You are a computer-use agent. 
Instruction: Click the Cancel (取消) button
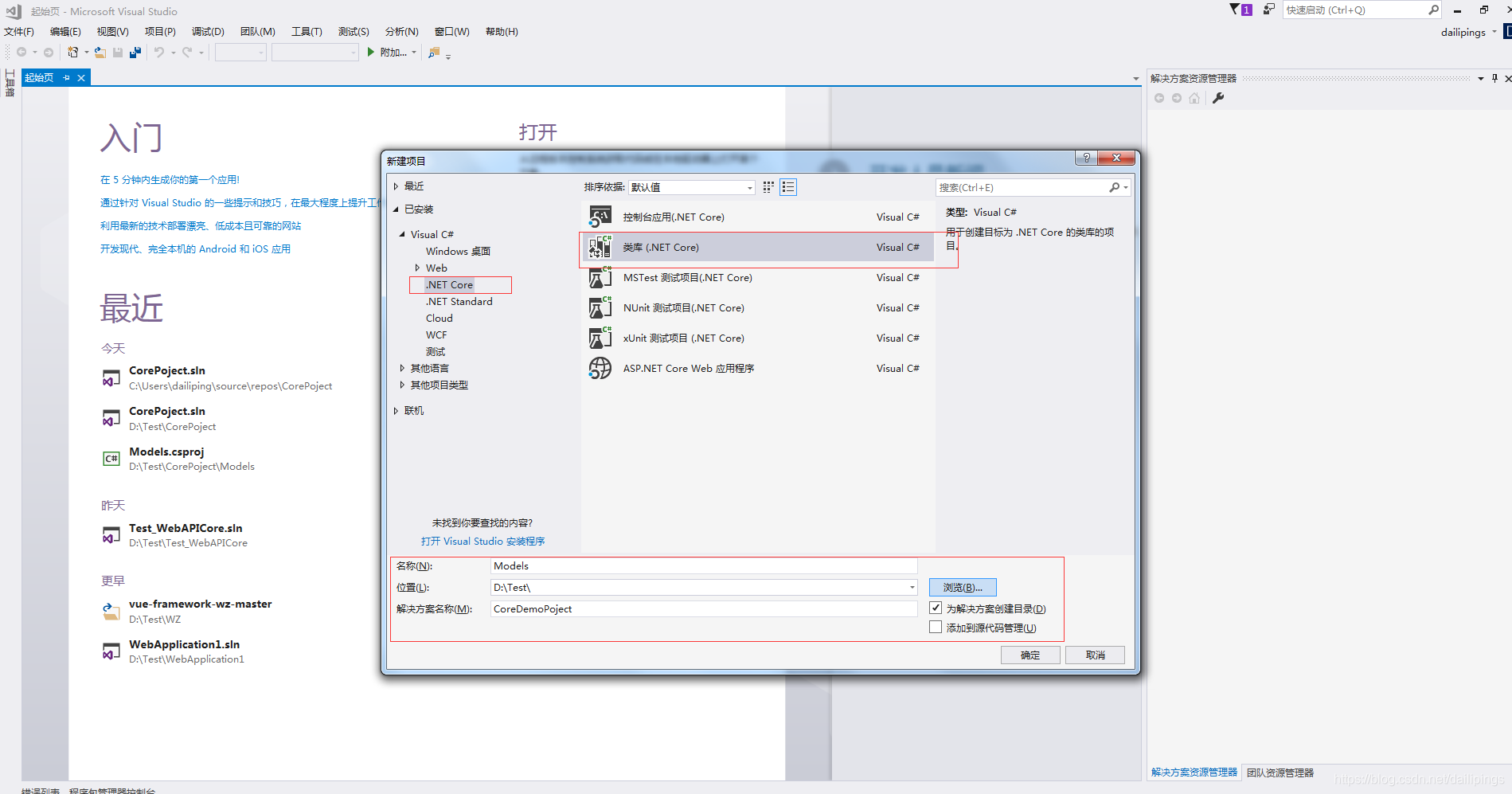pyautogui.click(x=1096, y=655)
